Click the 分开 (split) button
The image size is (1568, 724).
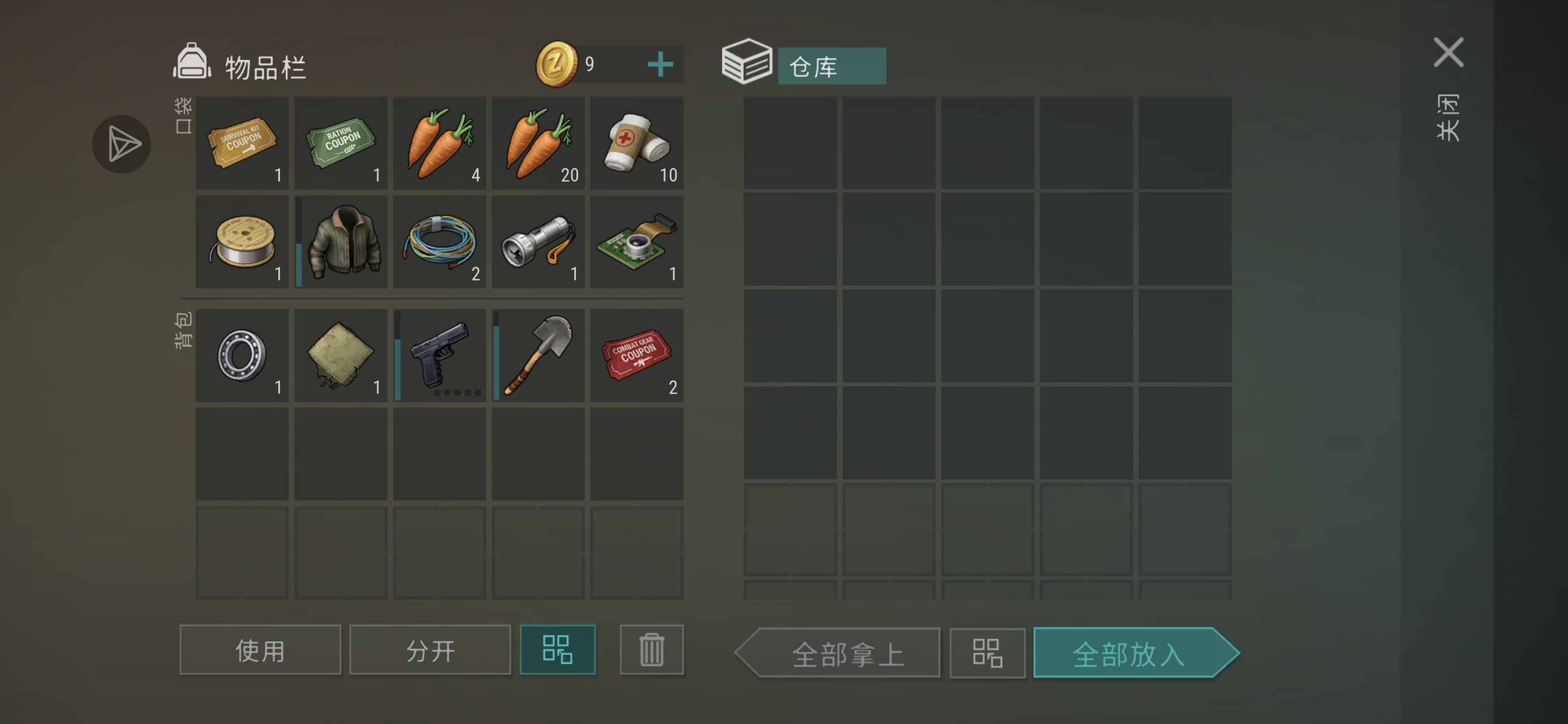pyautogui.click(x=430, y=650)
